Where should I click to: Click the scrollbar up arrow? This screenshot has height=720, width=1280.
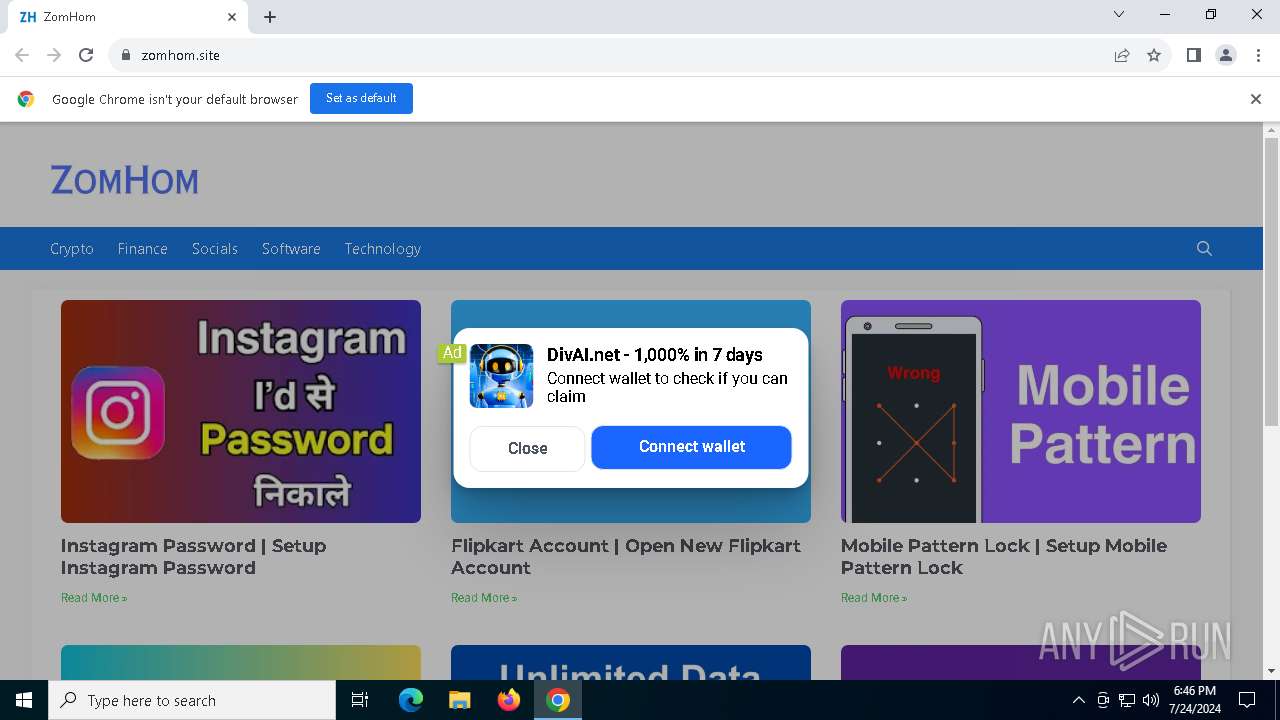[1271, 130]
